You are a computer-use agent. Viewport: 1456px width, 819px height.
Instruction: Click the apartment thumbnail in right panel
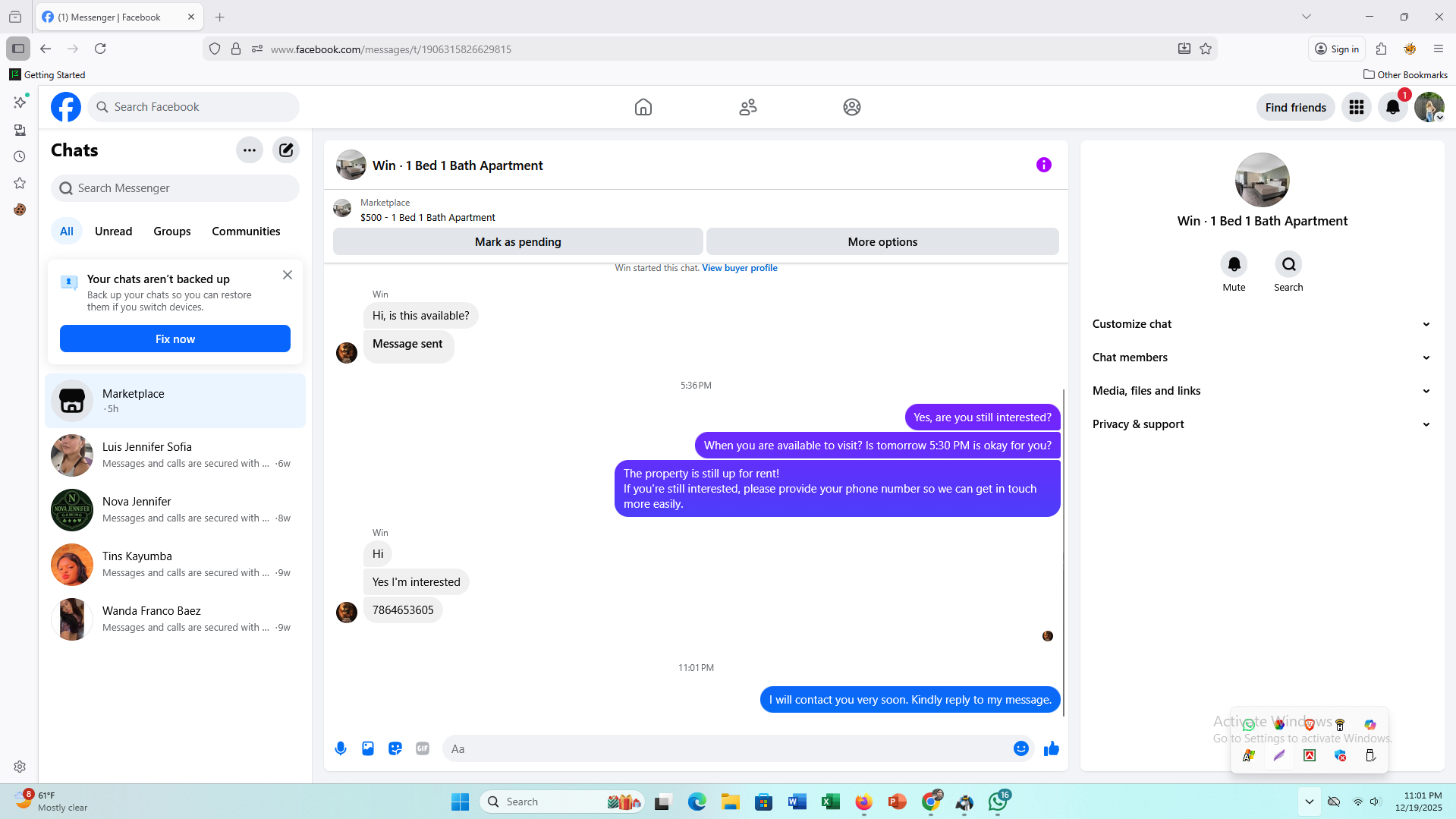point(1262,180)
